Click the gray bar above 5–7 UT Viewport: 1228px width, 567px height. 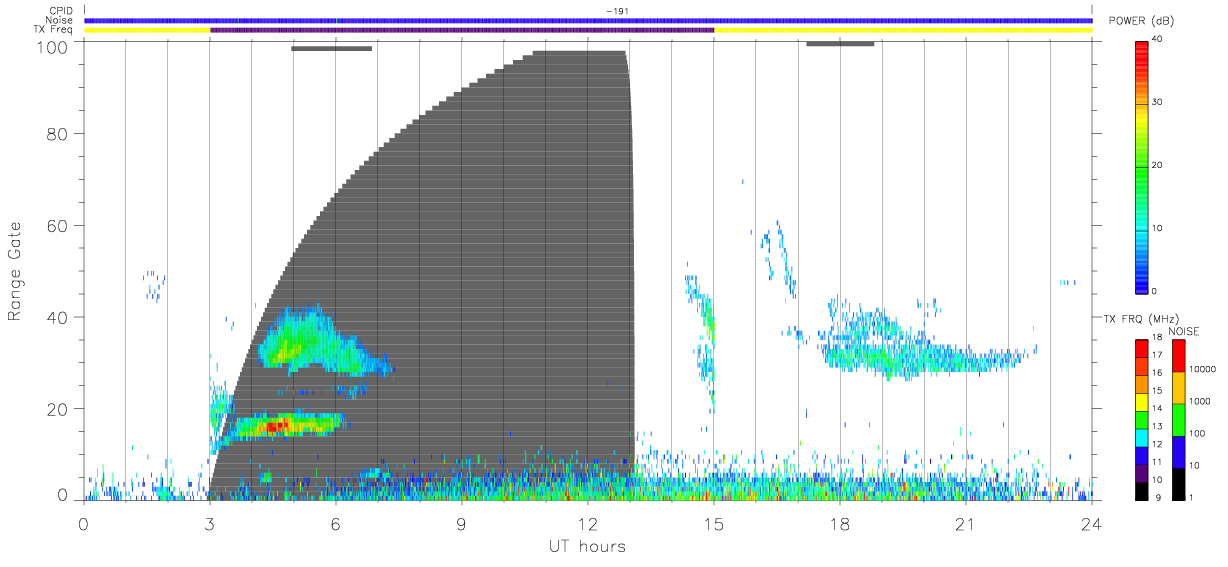pyautogui.click(x=331, y=48)
